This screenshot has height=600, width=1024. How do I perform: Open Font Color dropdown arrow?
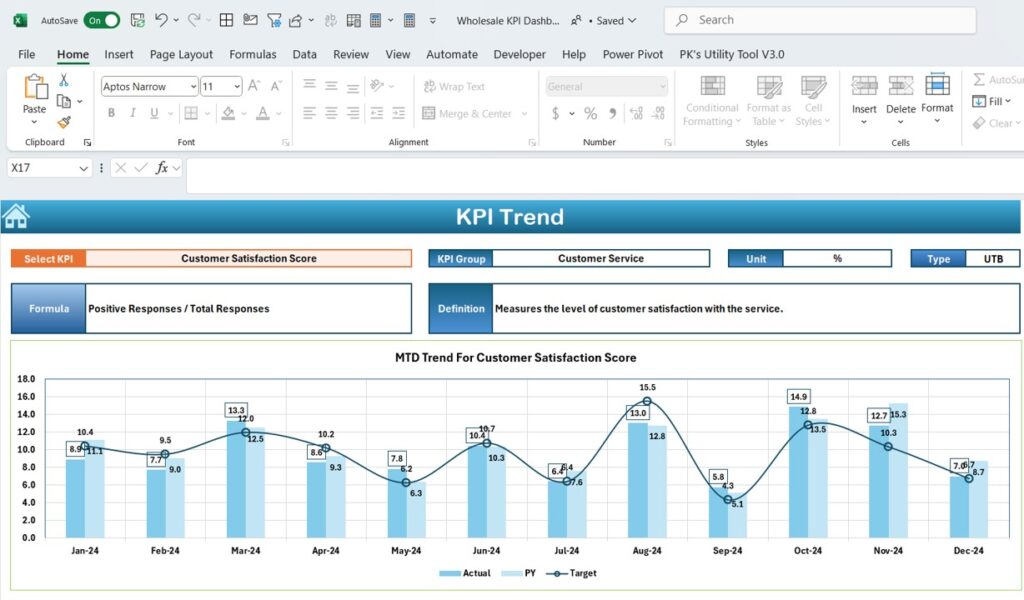(279, 114)
